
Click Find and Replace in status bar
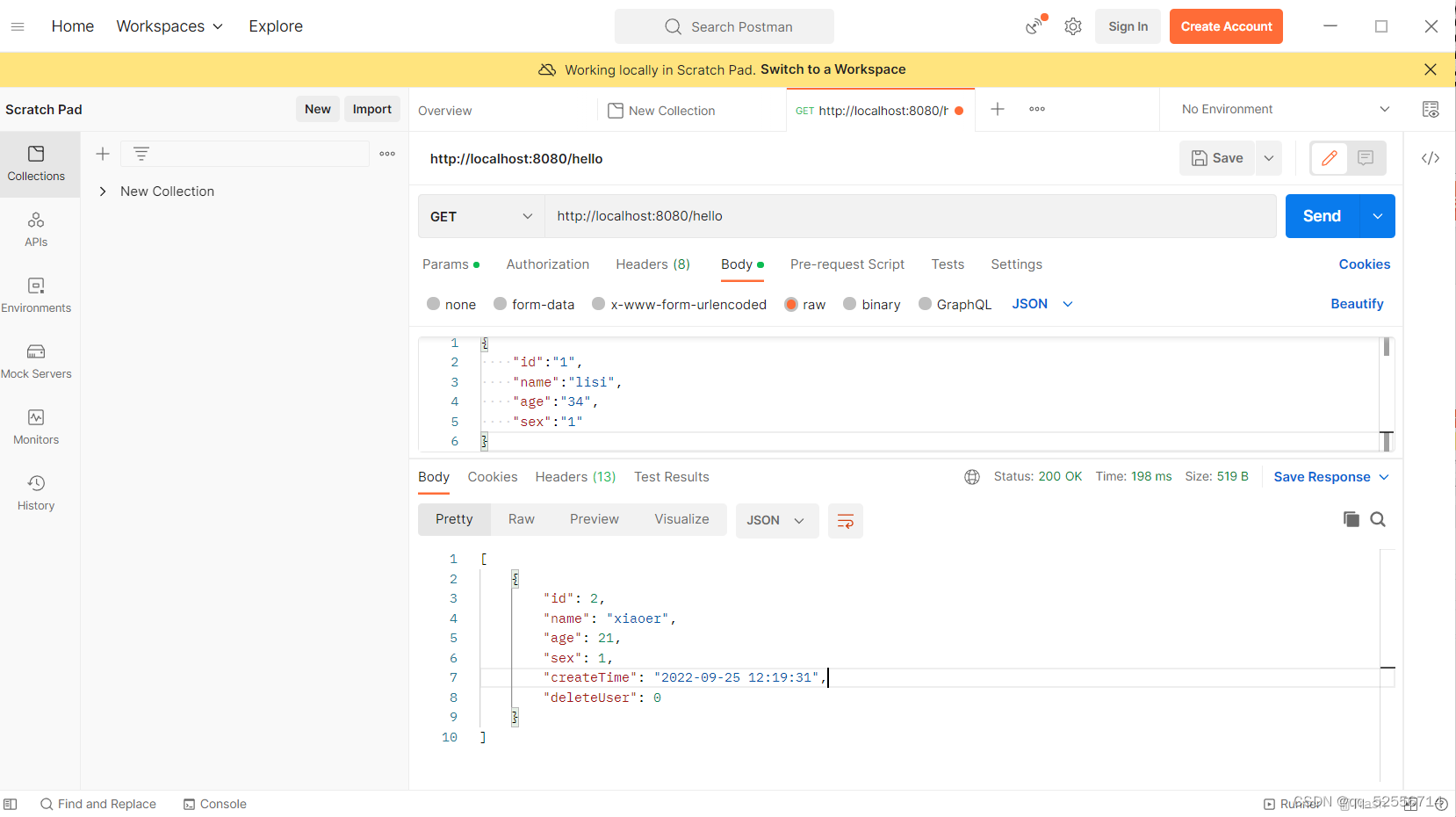point(98,804)
